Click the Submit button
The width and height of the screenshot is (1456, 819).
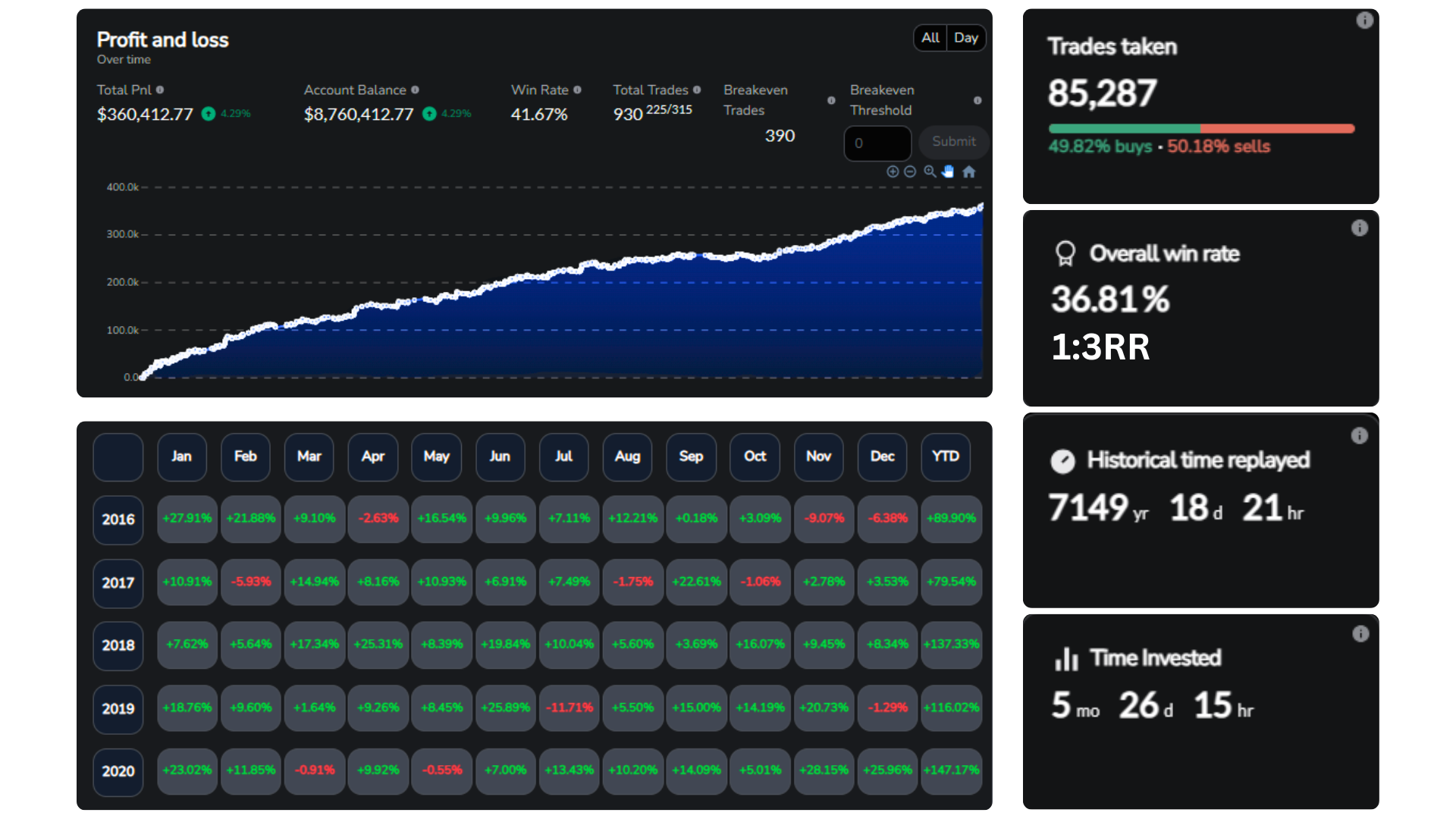(953, 142)
